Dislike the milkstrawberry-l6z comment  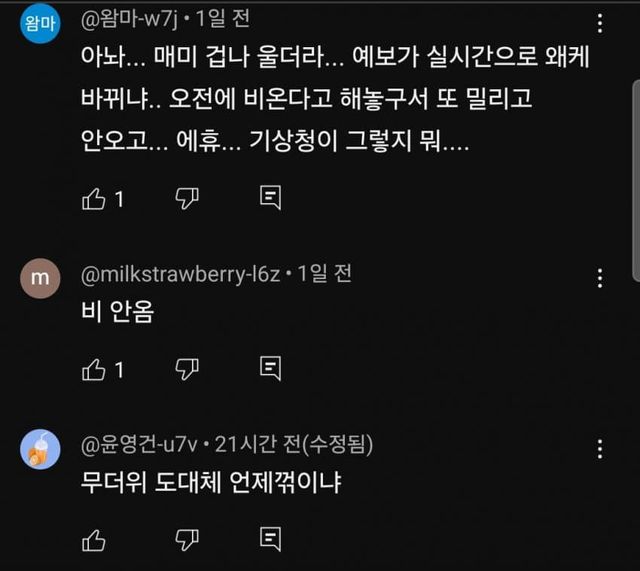pyautogui.click(x=187, y=370)
